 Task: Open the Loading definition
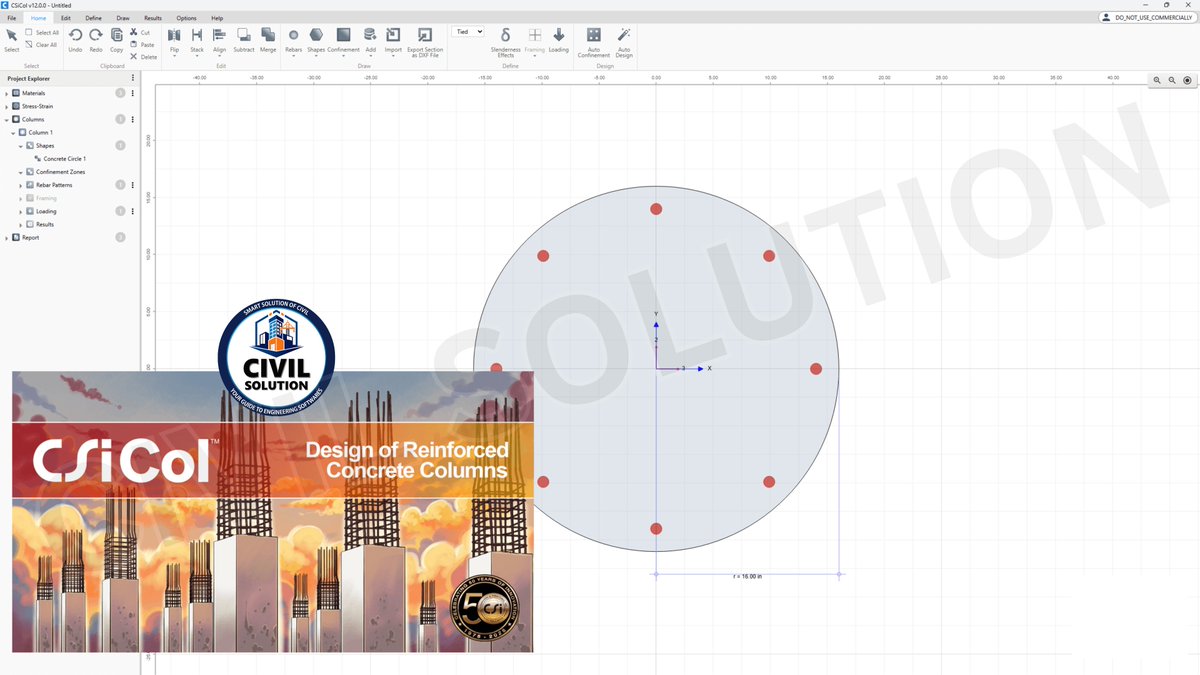pyautogui.click(x=559, y=40)
